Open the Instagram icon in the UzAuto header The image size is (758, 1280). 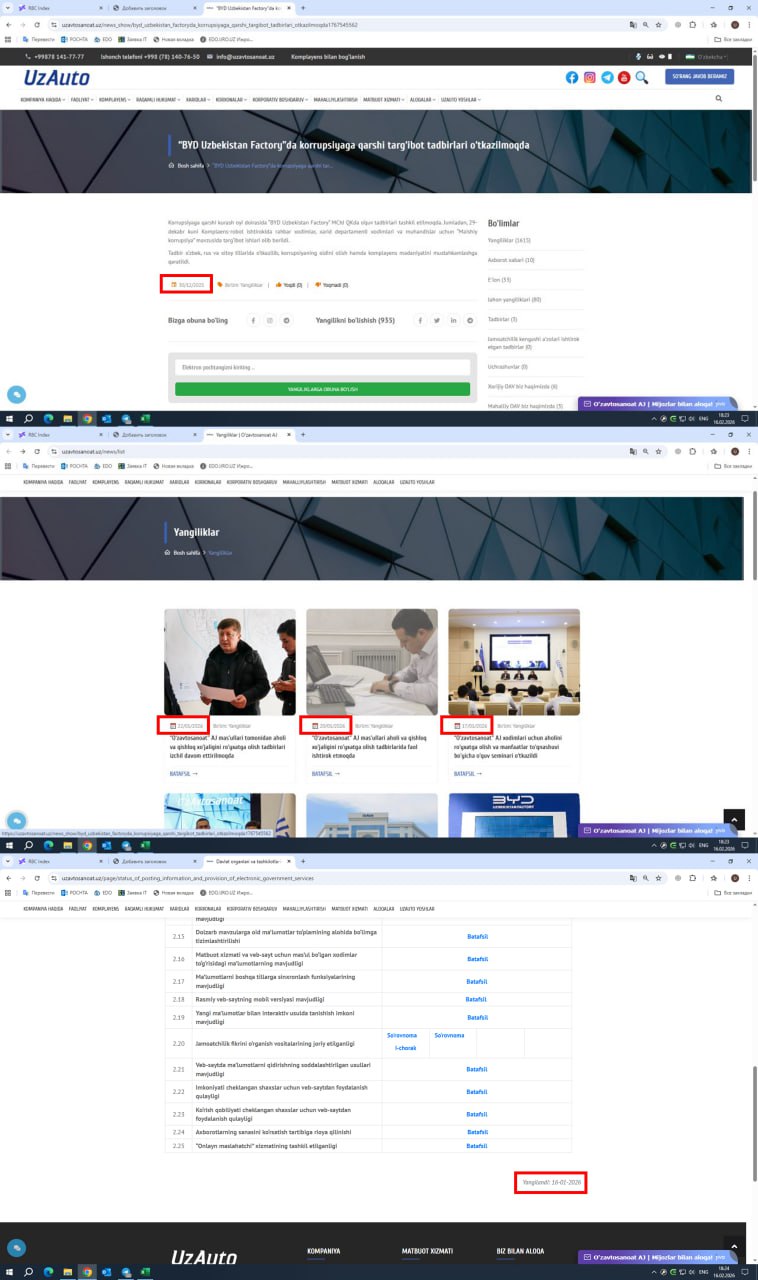tap(590, 77)
